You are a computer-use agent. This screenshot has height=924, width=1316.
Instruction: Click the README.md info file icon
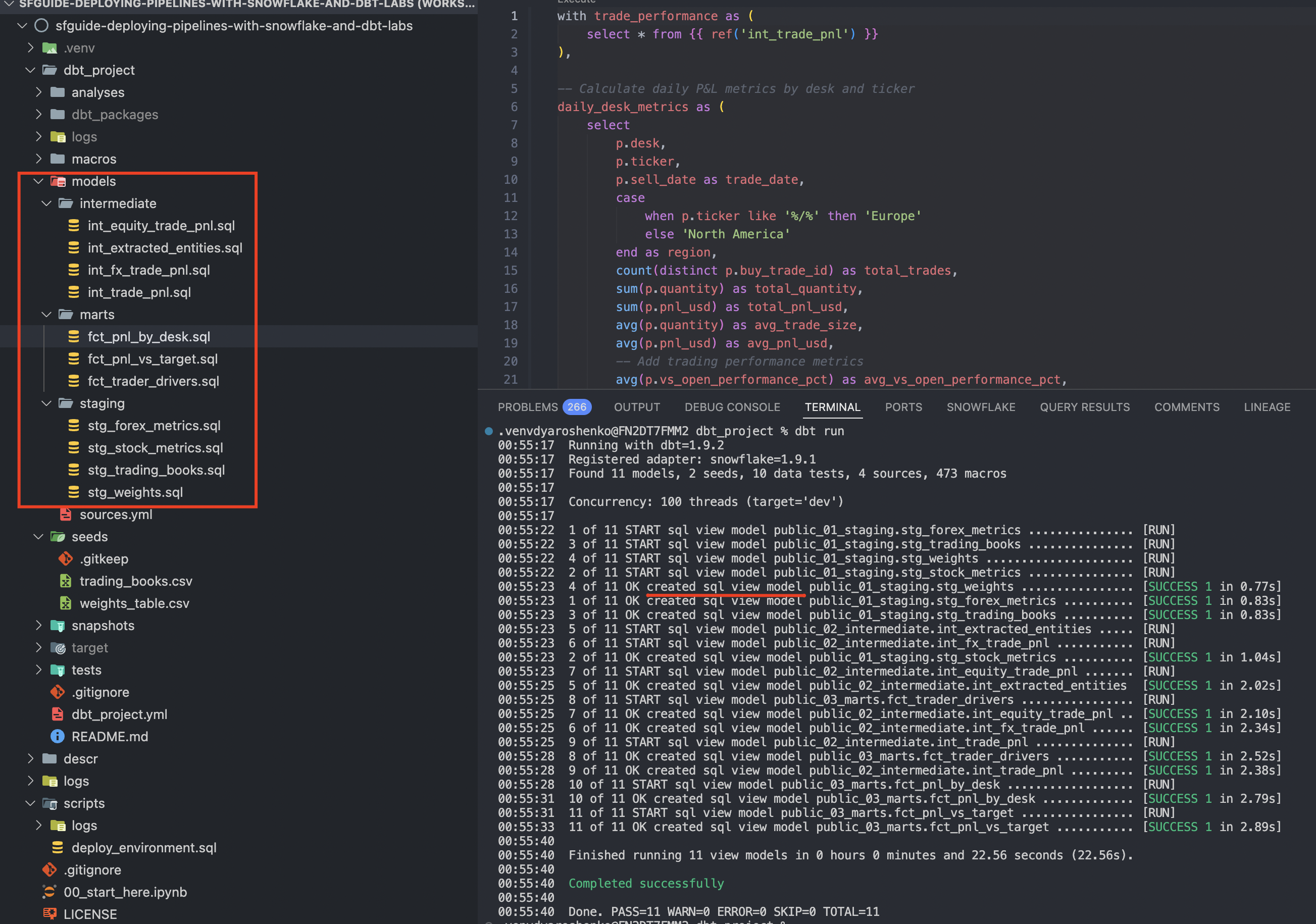coord(58,737)
